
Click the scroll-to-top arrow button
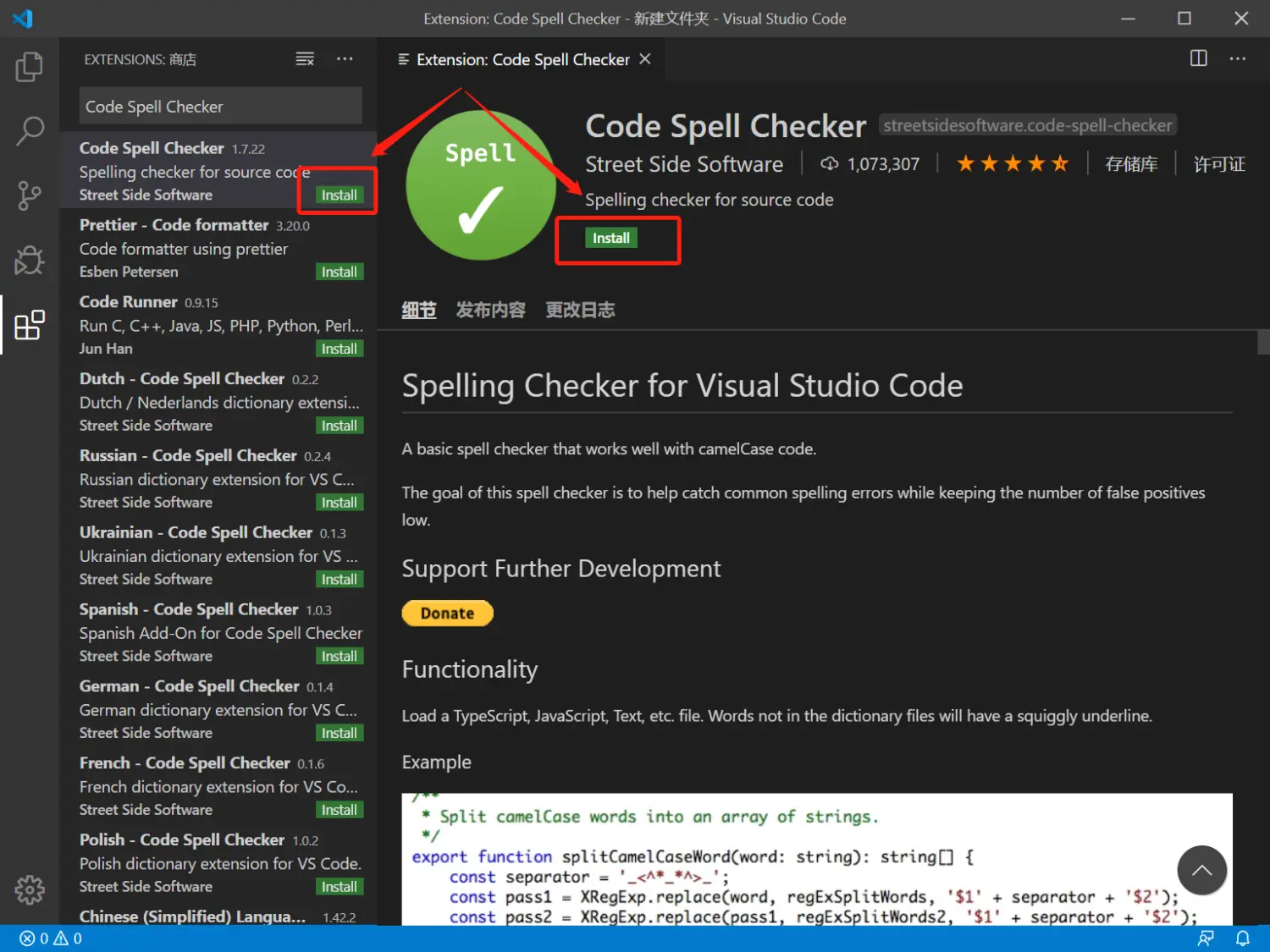point(1201,870)
